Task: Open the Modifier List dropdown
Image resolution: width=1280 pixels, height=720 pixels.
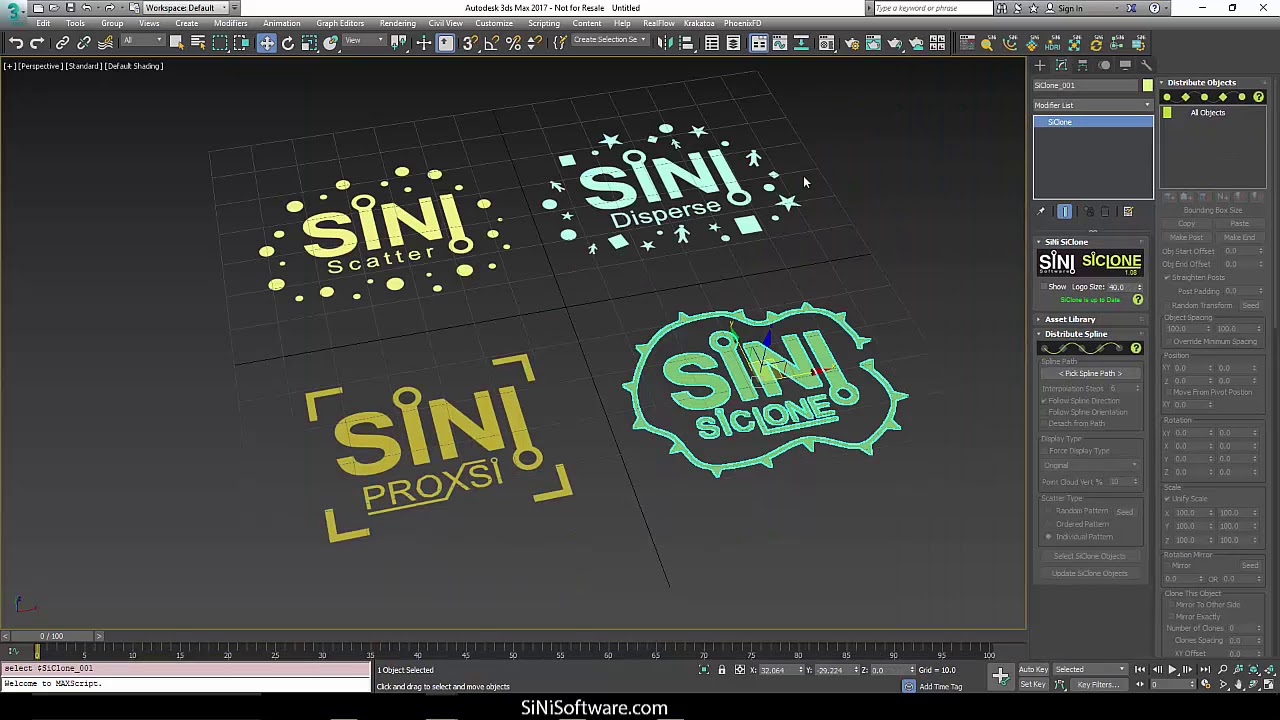Action: tap(1092, 105)
